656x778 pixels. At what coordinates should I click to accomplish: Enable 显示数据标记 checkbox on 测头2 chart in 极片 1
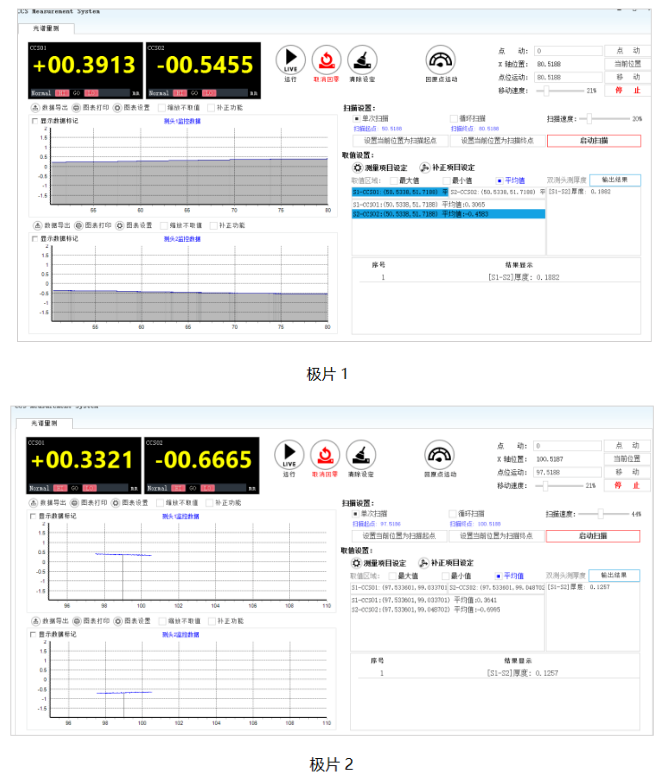(x=35, y=239)
